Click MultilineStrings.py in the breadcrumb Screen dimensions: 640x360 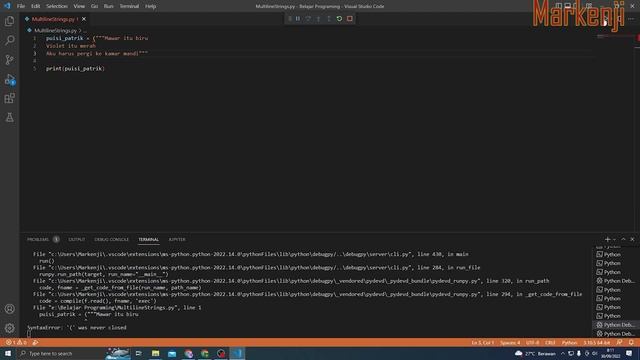click(56, 31)
